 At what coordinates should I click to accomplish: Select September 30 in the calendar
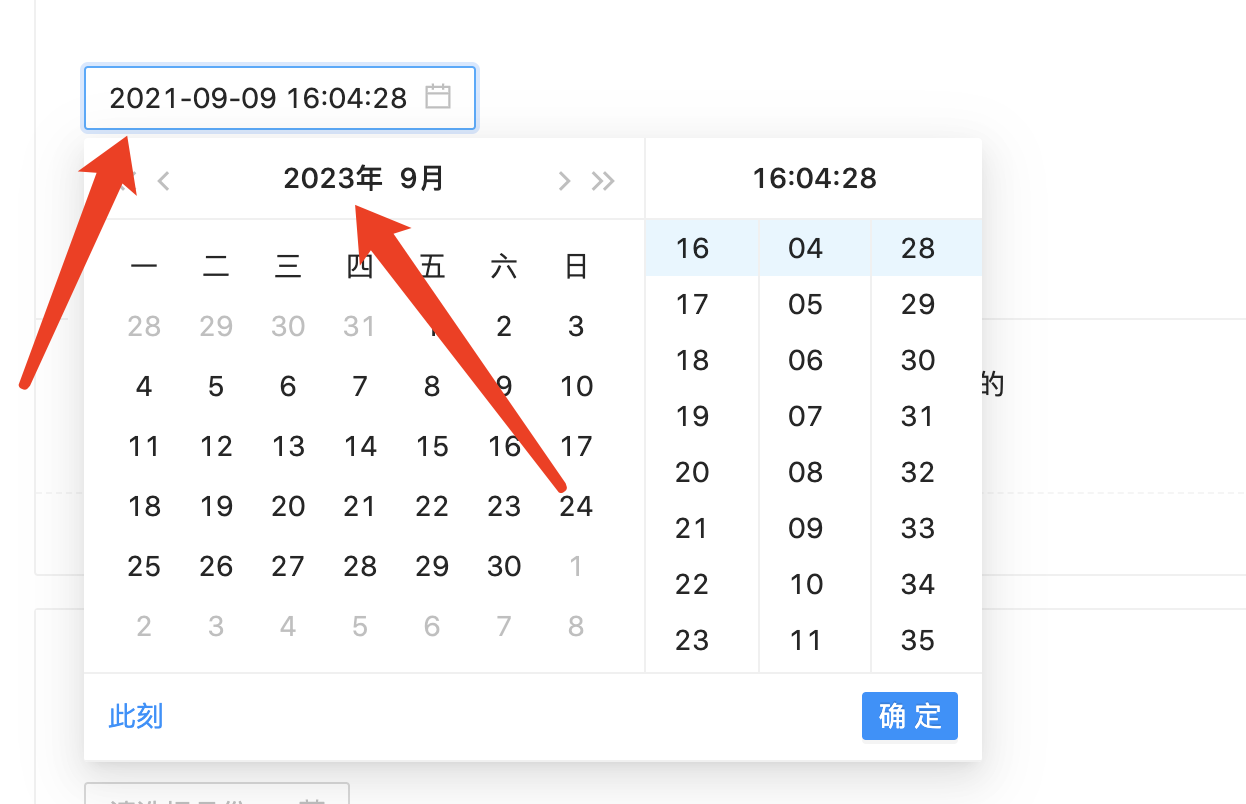[504, 566]
